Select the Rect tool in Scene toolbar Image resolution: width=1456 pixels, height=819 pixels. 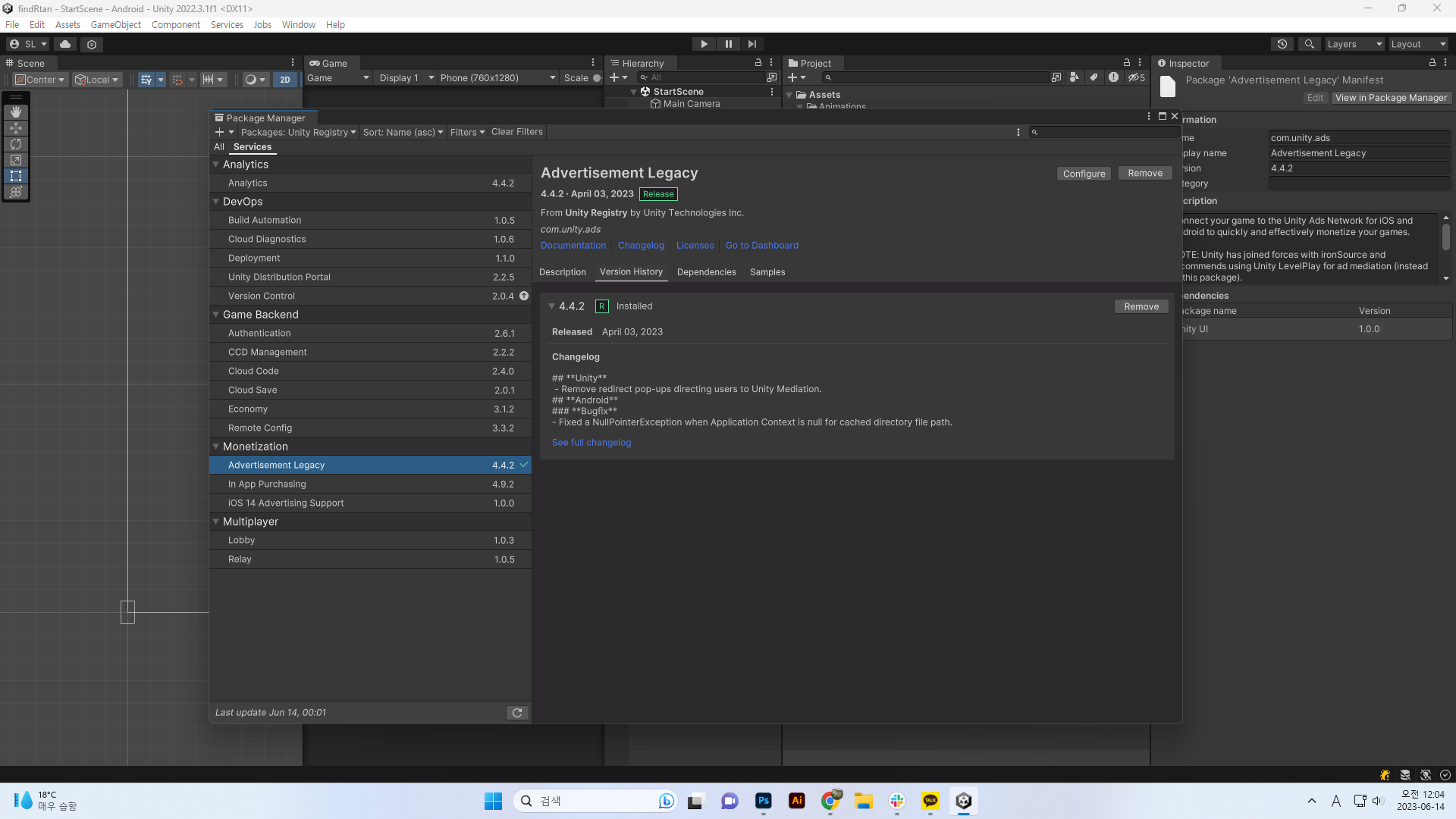tap(16, 176)
